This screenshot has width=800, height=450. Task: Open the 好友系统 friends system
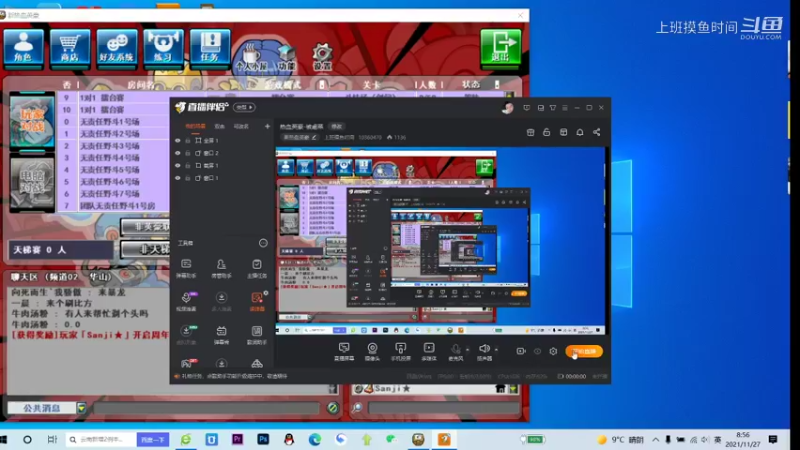point(116,47)
